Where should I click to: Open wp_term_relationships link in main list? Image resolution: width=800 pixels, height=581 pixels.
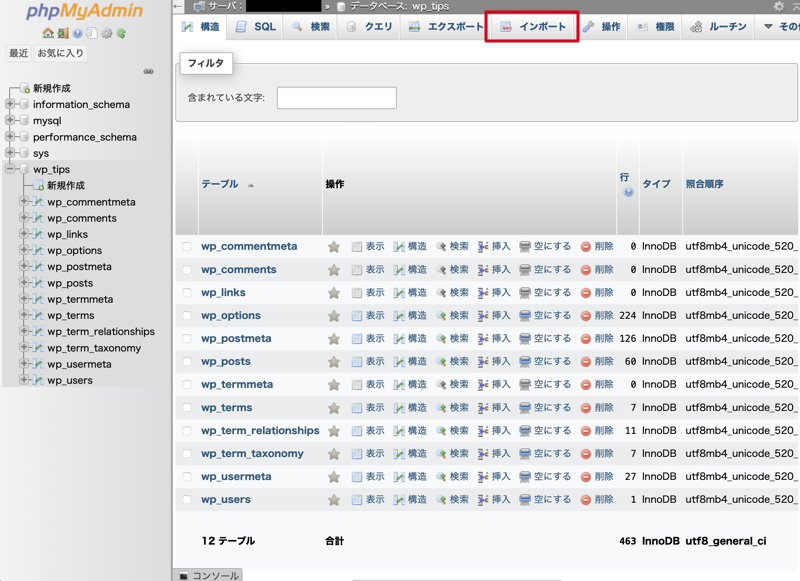point(260,431)
